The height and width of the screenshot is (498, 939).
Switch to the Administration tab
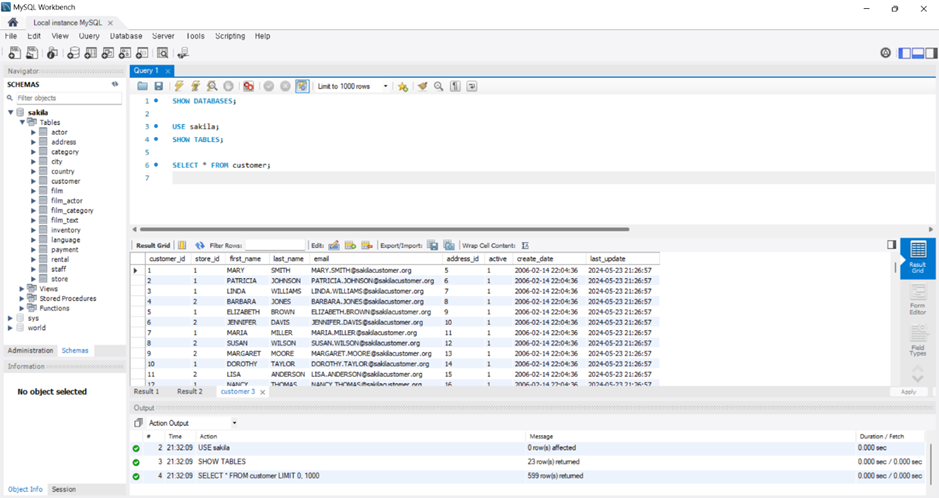click(x=31, y=350)
